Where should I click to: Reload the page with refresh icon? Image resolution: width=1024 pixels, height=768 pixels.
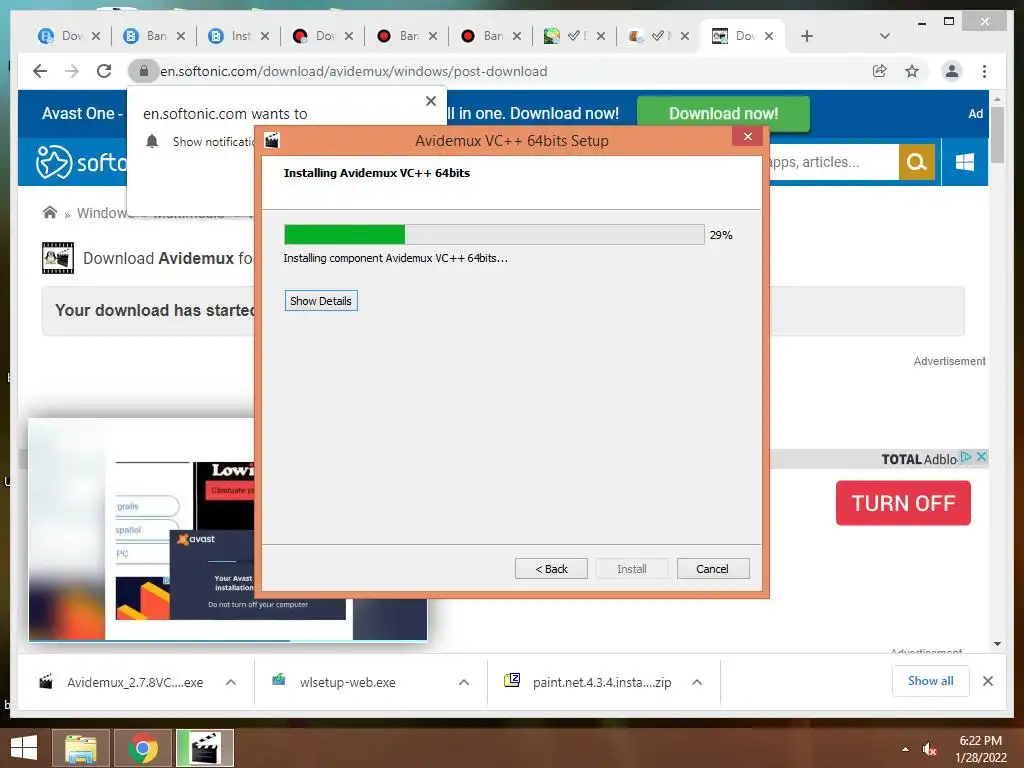(104, 71)
